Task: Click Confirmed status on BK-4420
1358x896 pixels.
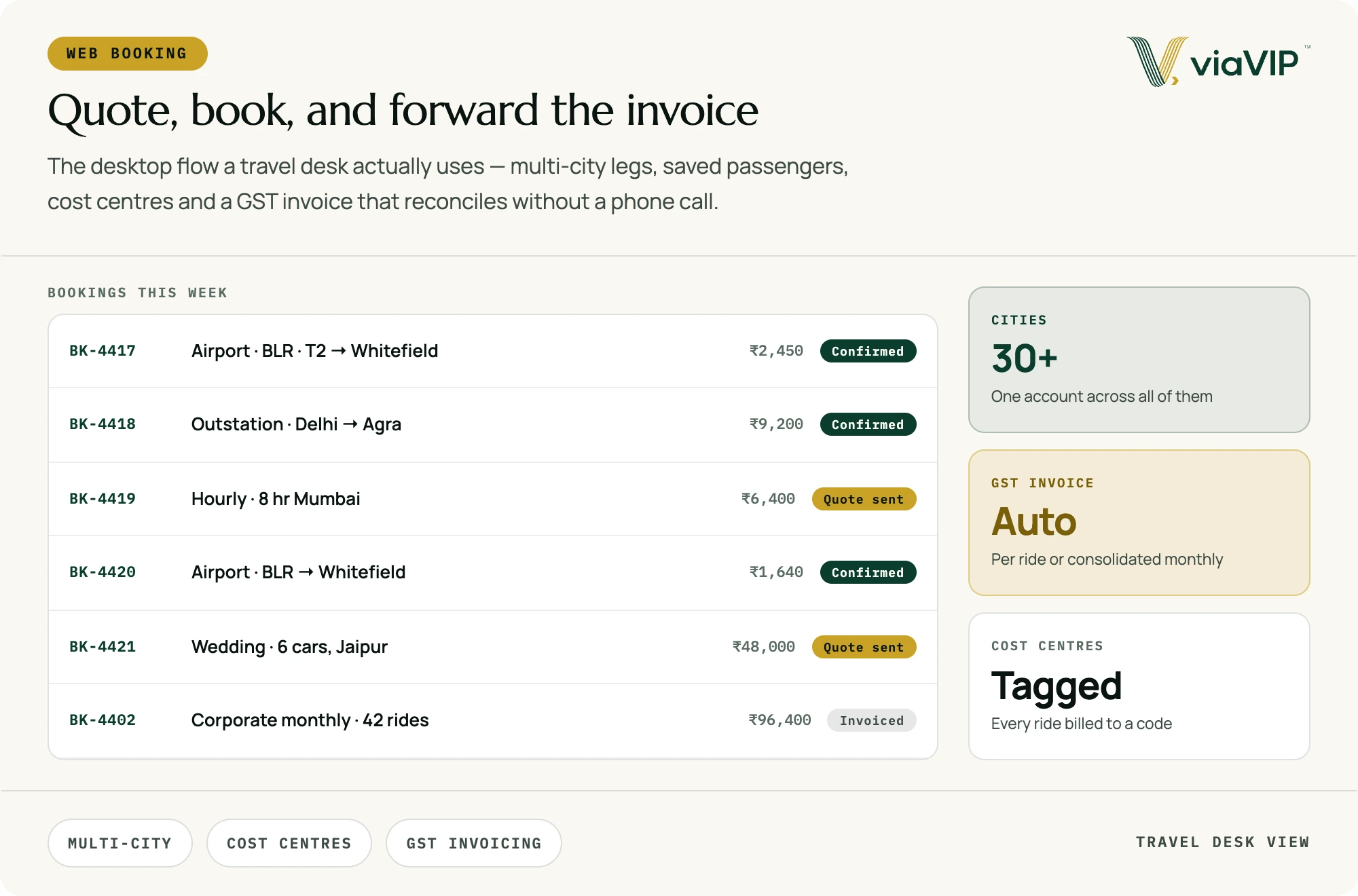Action: (868, 572)
